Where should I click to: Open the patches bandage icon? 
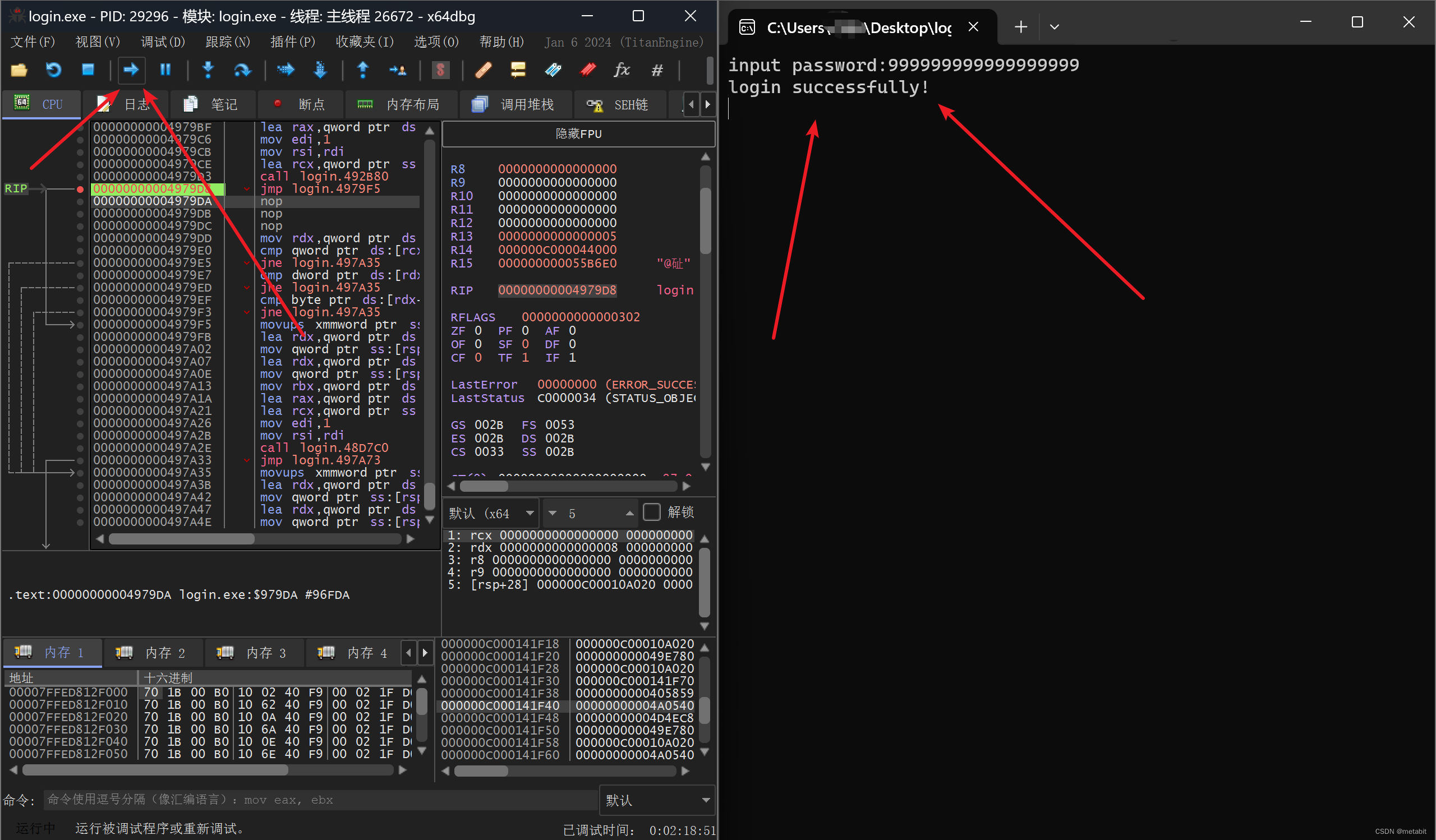(483, 70)
